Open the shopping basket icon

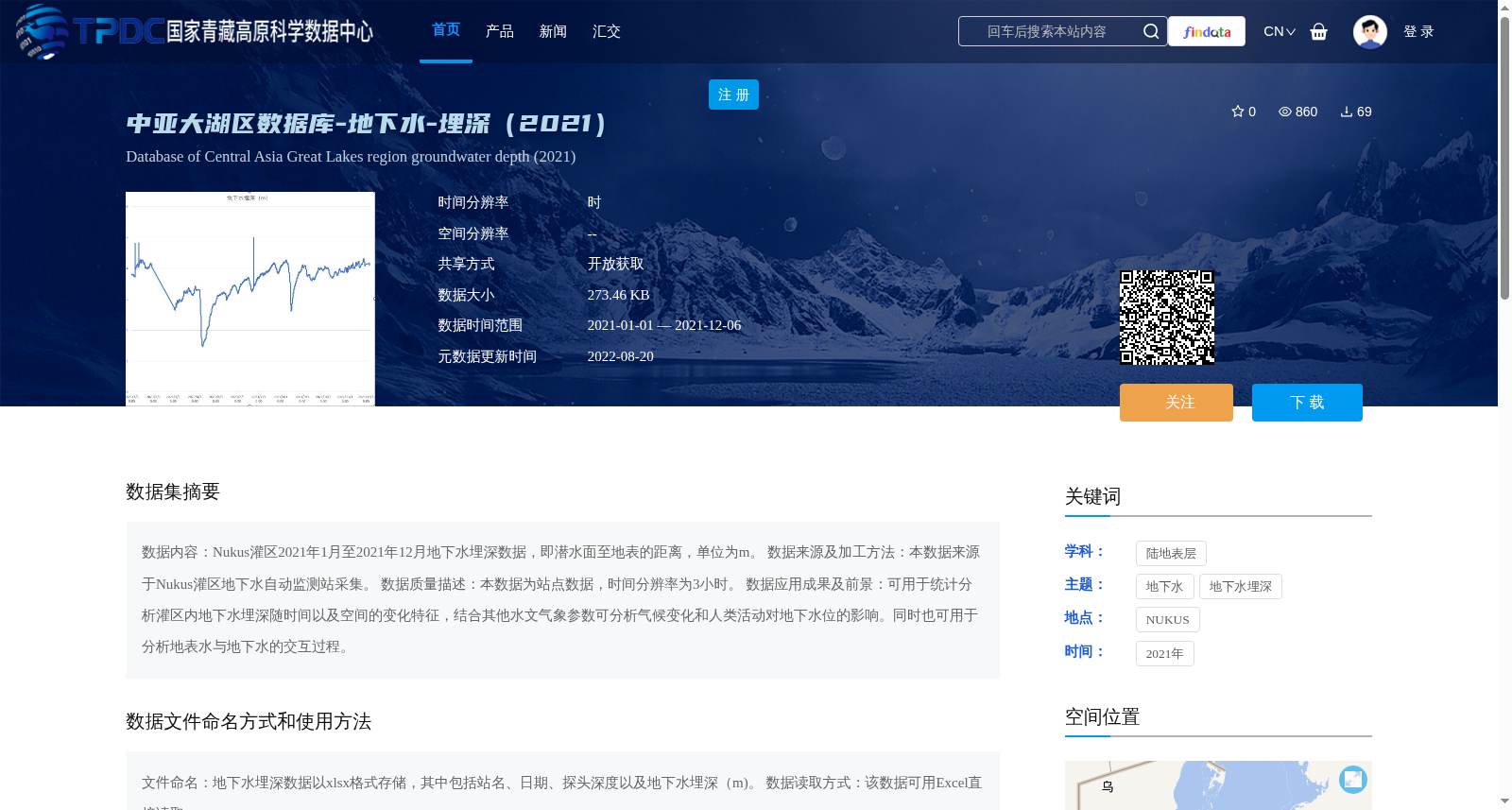point(1318,31)
